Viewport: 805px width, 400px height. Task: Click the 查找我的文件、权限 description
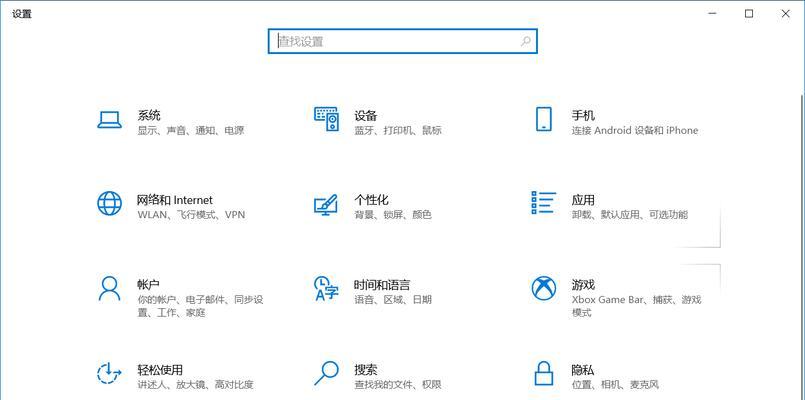397,384
